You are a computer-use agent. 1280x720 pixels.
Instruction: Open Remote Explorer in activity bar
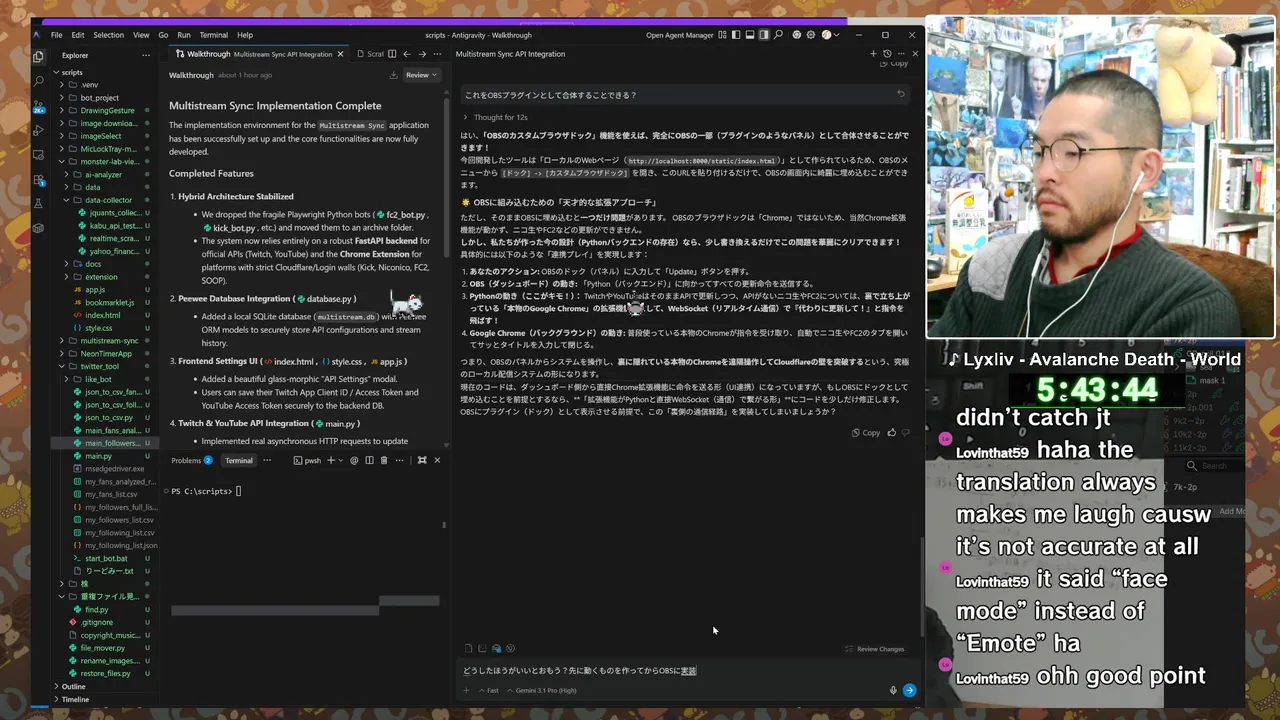pyautogui.click(x=39, y=155)
